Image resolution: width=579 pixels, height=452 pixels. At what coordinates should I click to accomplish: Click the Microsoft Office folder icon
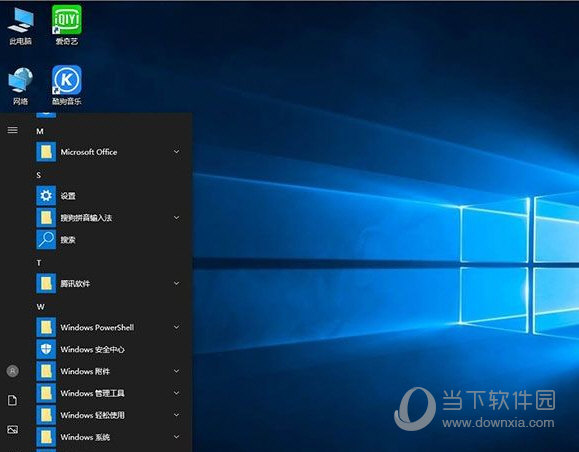click(x=46, y=152)
